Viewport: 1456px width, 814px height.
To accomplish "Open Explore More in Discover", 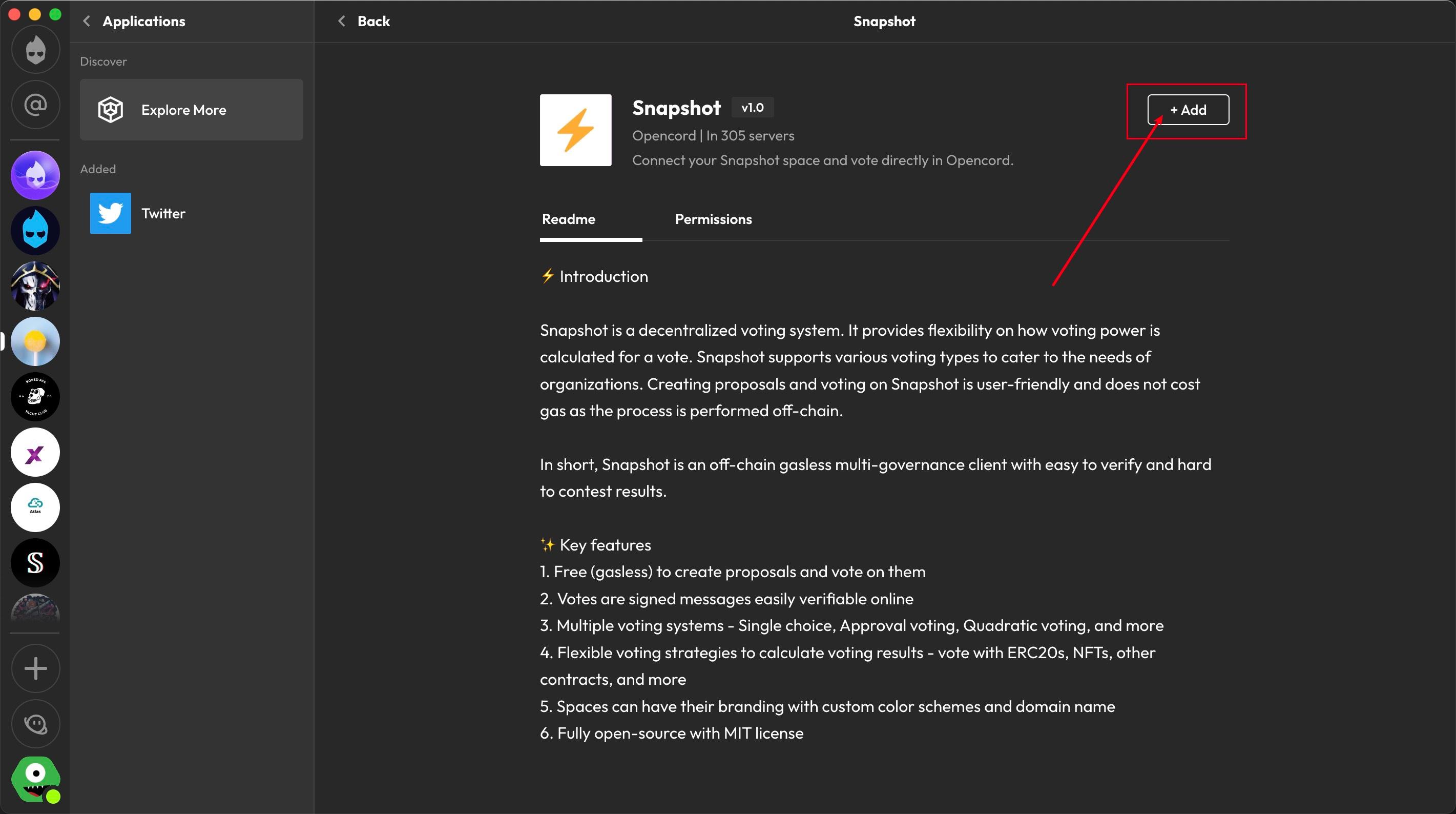I will (x=192, y=110).
